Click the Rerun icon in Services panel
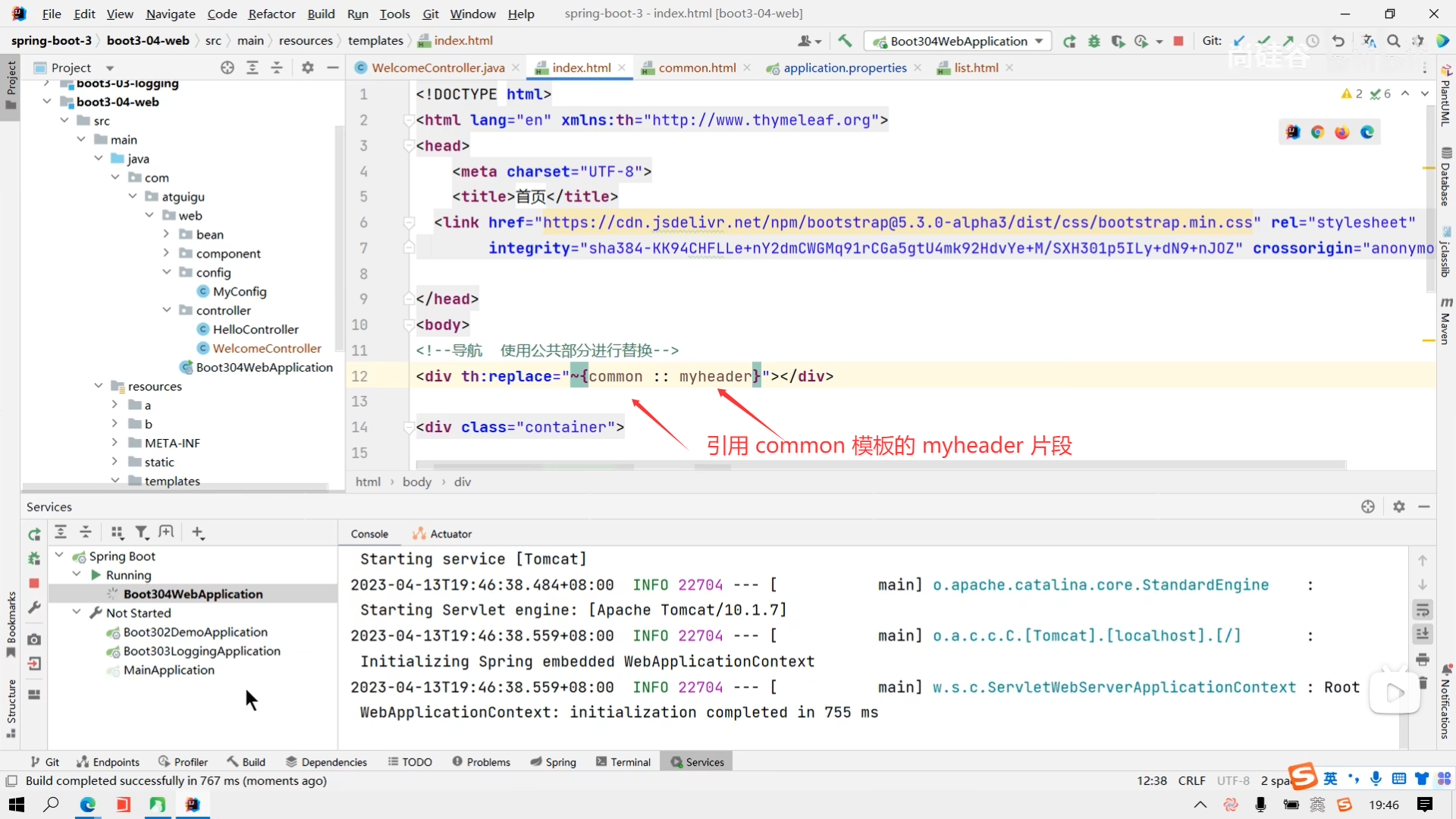Screen dimensions: 1456x819 34,535
